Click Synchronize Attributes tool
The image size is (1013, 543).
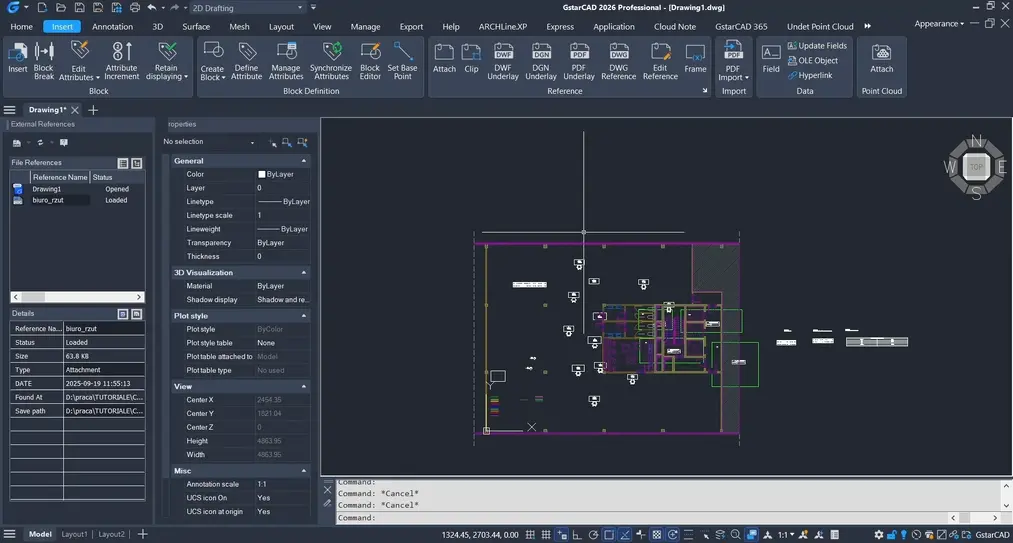331,60
